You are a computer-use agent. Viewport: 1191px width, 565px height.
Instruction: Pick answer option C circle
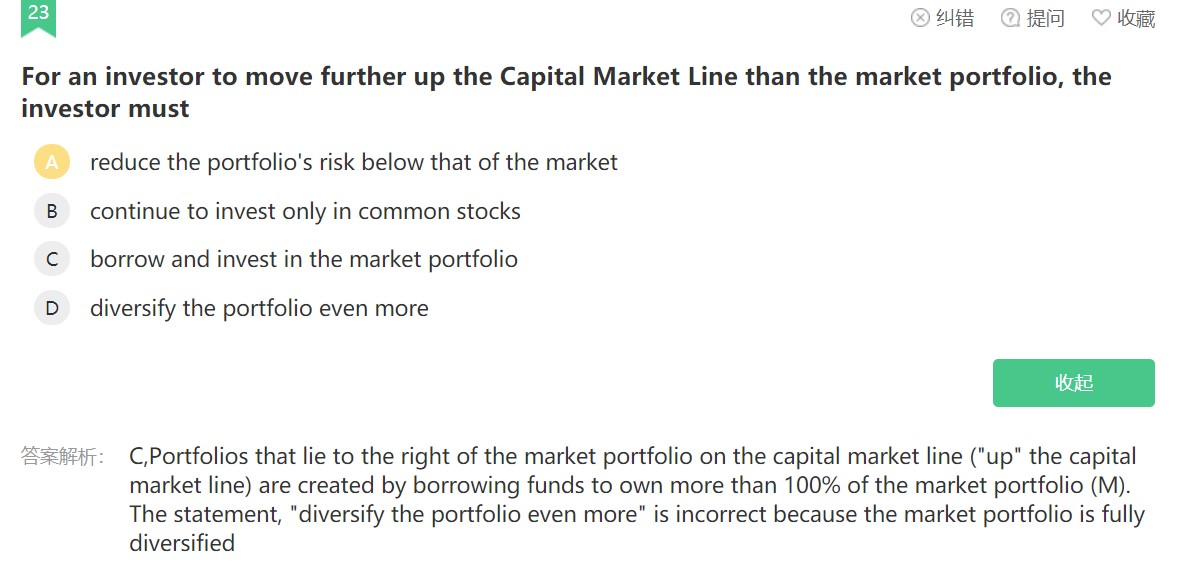click(x=52, y=260)
